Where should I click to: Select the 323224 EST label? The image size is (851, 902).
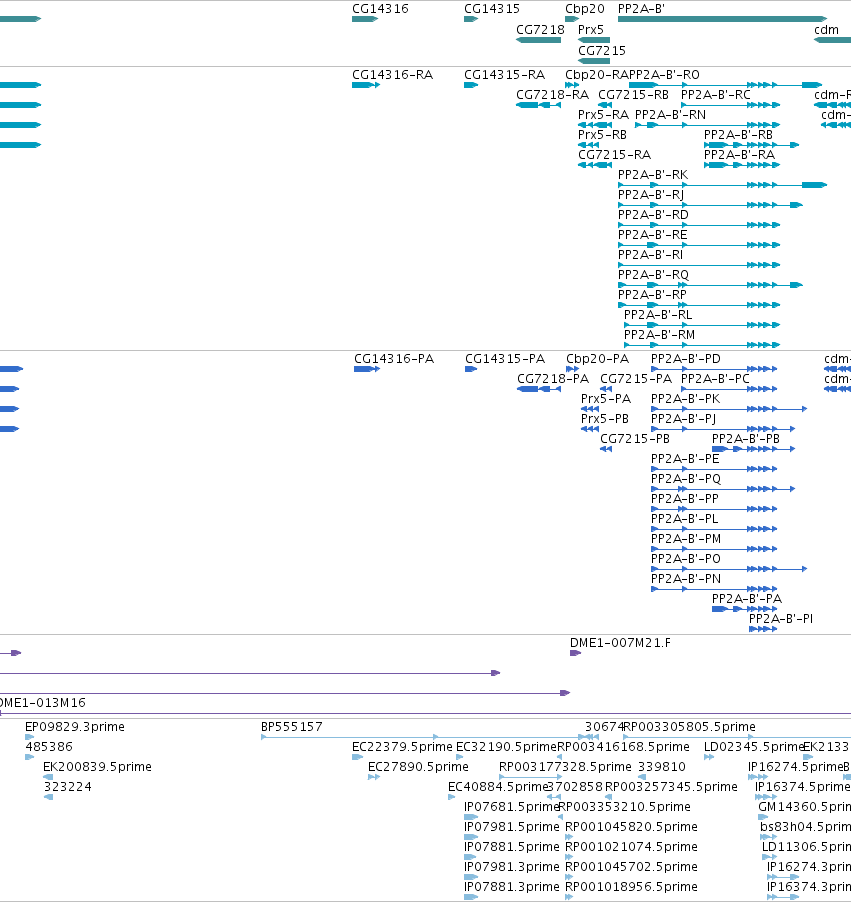(x=67, y=787)
